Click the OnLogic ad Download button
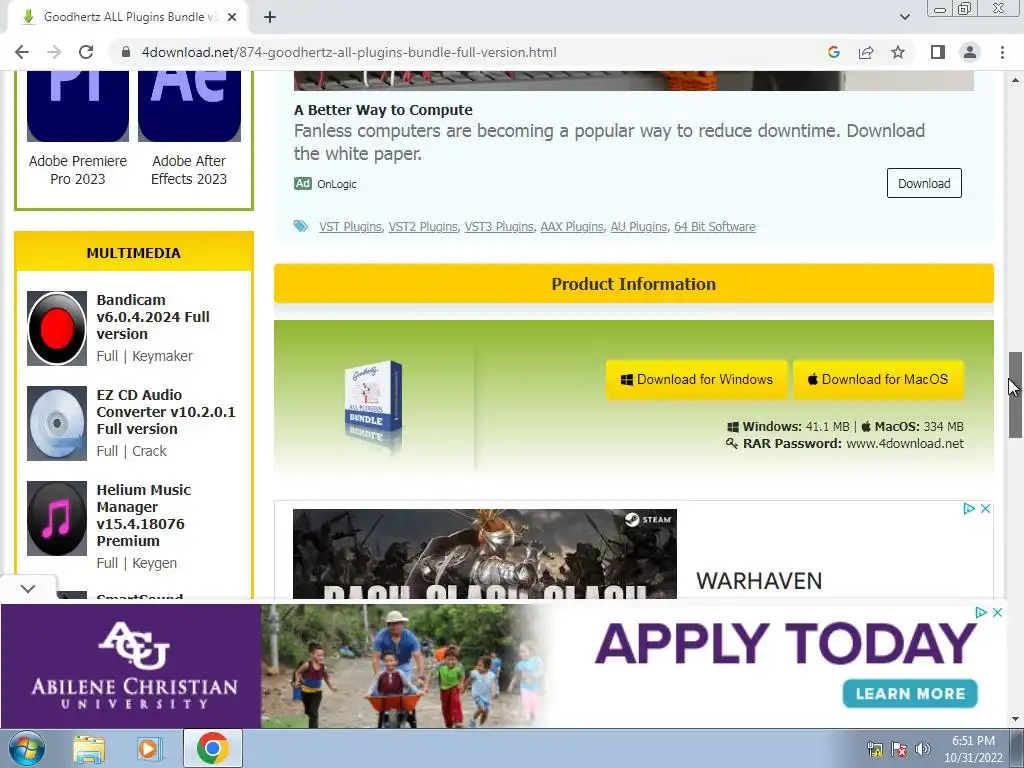Viewport: 1024px width, 768px height. click(924, 184)
